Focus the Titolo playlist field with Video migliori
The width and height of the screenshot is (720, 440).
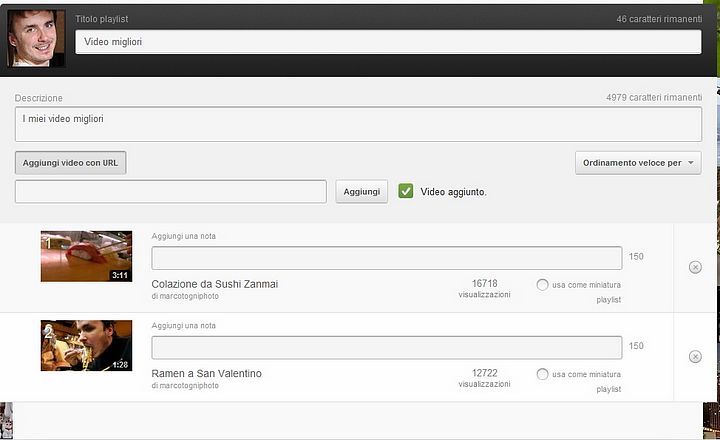pyautogui.click(x=388, y=42)
